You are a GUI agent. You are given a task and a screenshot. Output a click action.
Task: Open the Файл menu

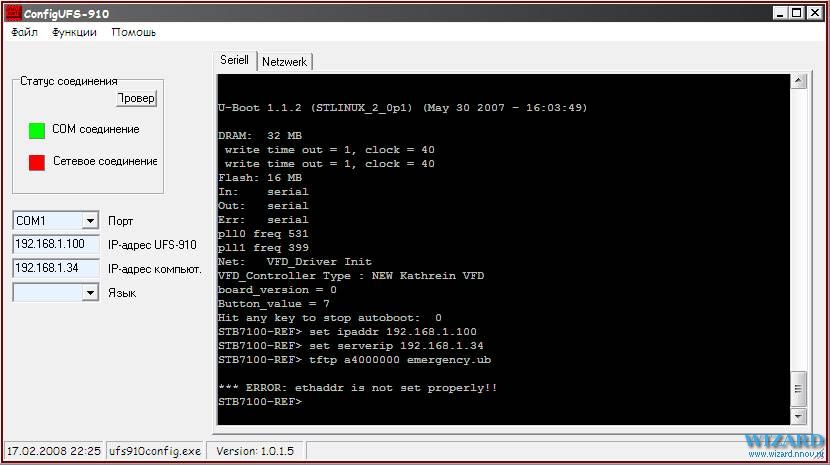24,32
